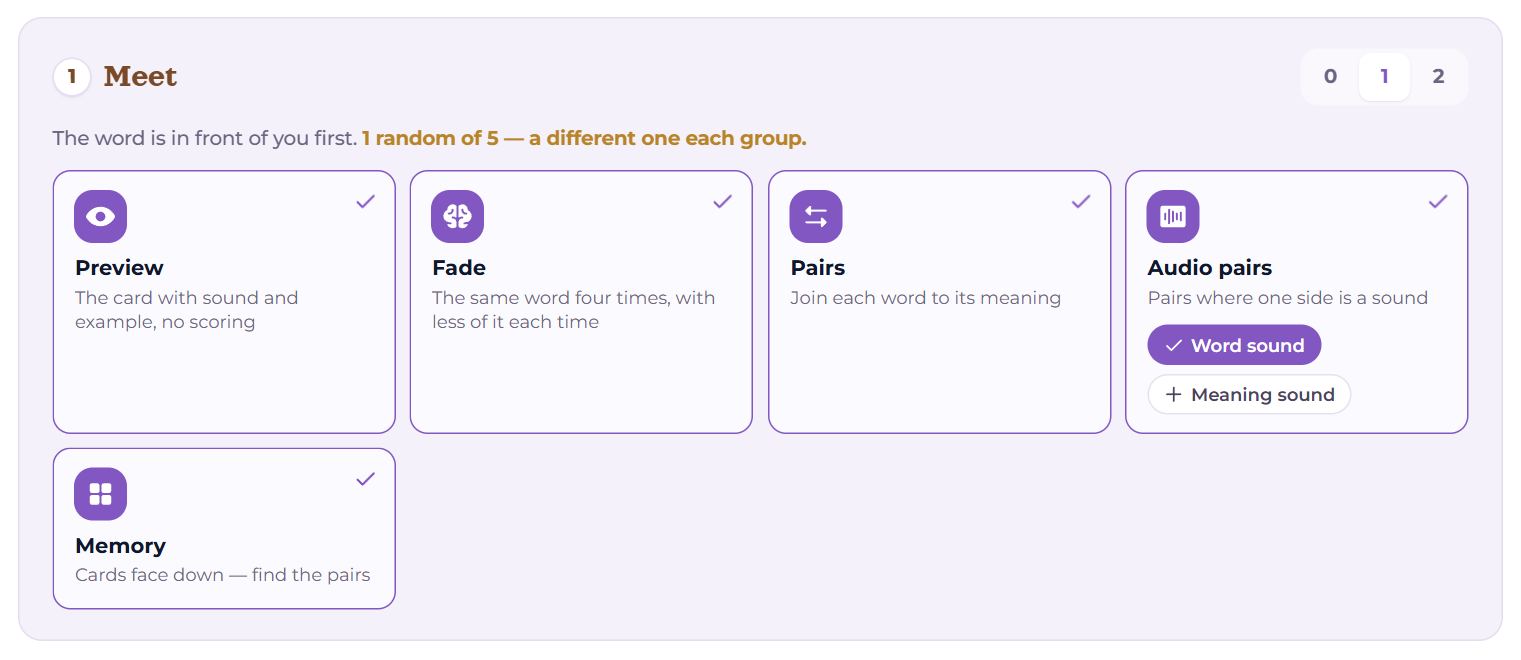Click the Pairs swap-arrows icon
The height and width of the screenshot is (660, 1521).
(816, 216)
